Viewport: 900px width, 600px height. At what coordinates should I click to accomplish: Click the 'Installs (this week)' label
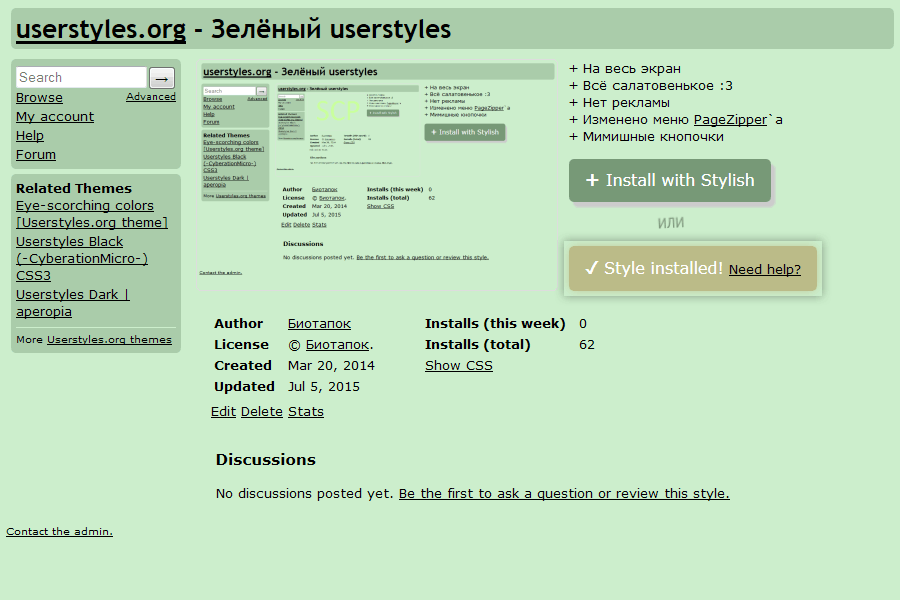click(495, 324)
